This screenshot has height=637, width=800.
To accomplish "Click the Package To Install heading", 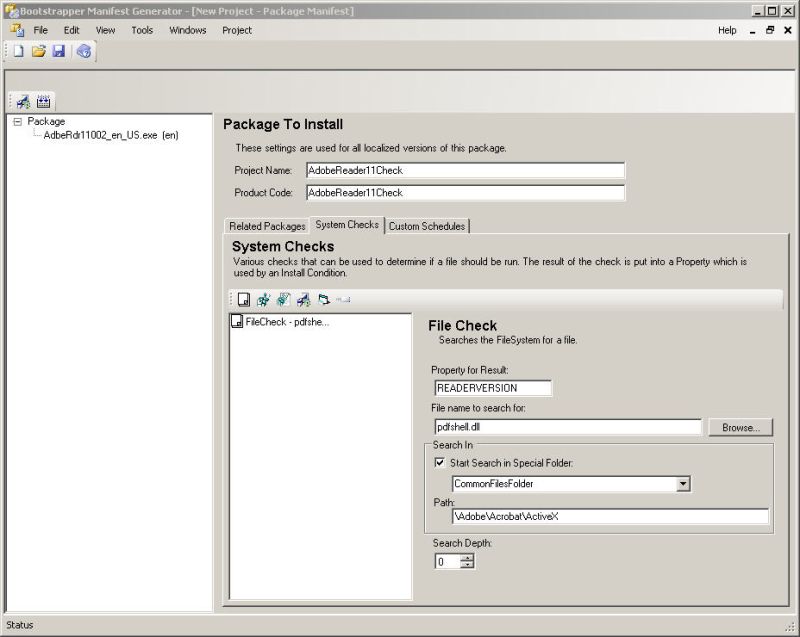I will coord(283,124).
